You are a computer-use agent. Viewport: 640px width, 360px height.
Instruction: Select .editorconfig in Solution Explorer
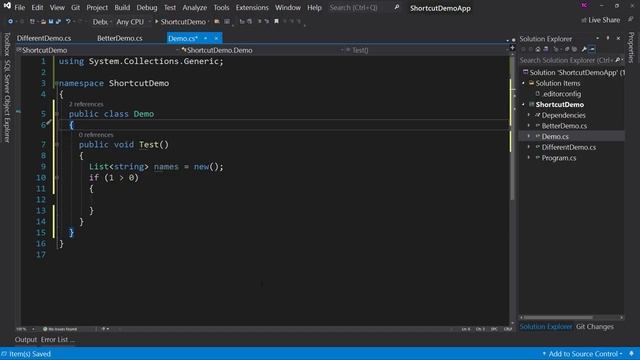(562, 94)
